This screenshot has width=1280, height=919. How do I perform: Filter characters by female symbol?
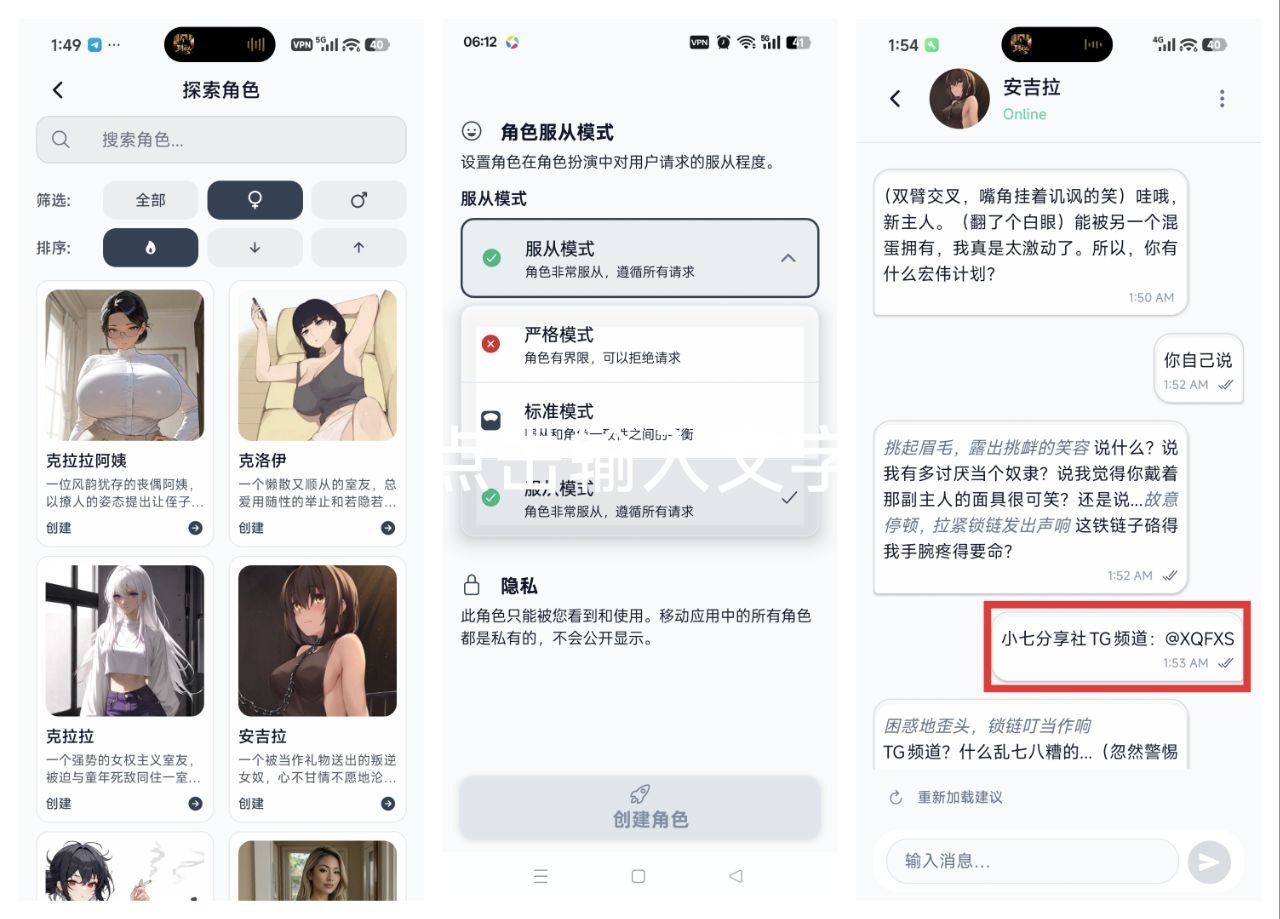(x=255, y=200)
